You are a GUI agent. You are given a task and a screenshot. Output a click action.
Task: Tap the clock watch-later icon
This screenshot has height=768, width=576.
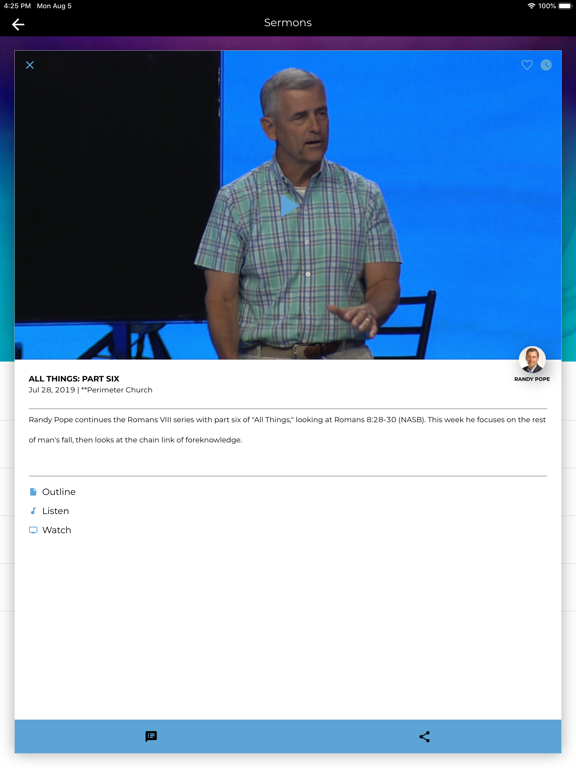[546, 65]
